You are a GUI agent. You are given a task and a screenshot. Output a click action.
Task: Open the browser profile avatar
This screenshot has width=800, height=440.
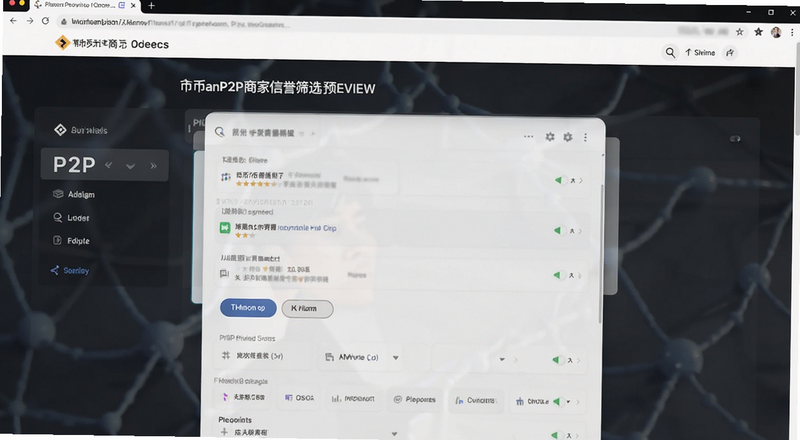click(x=776, y=32)
